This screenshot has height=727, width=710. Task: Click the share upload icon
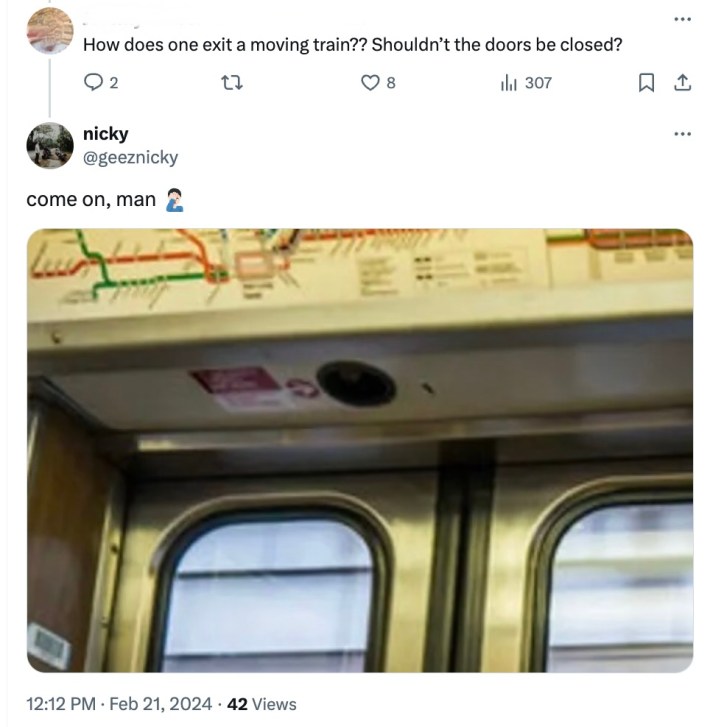click(682, 83)
